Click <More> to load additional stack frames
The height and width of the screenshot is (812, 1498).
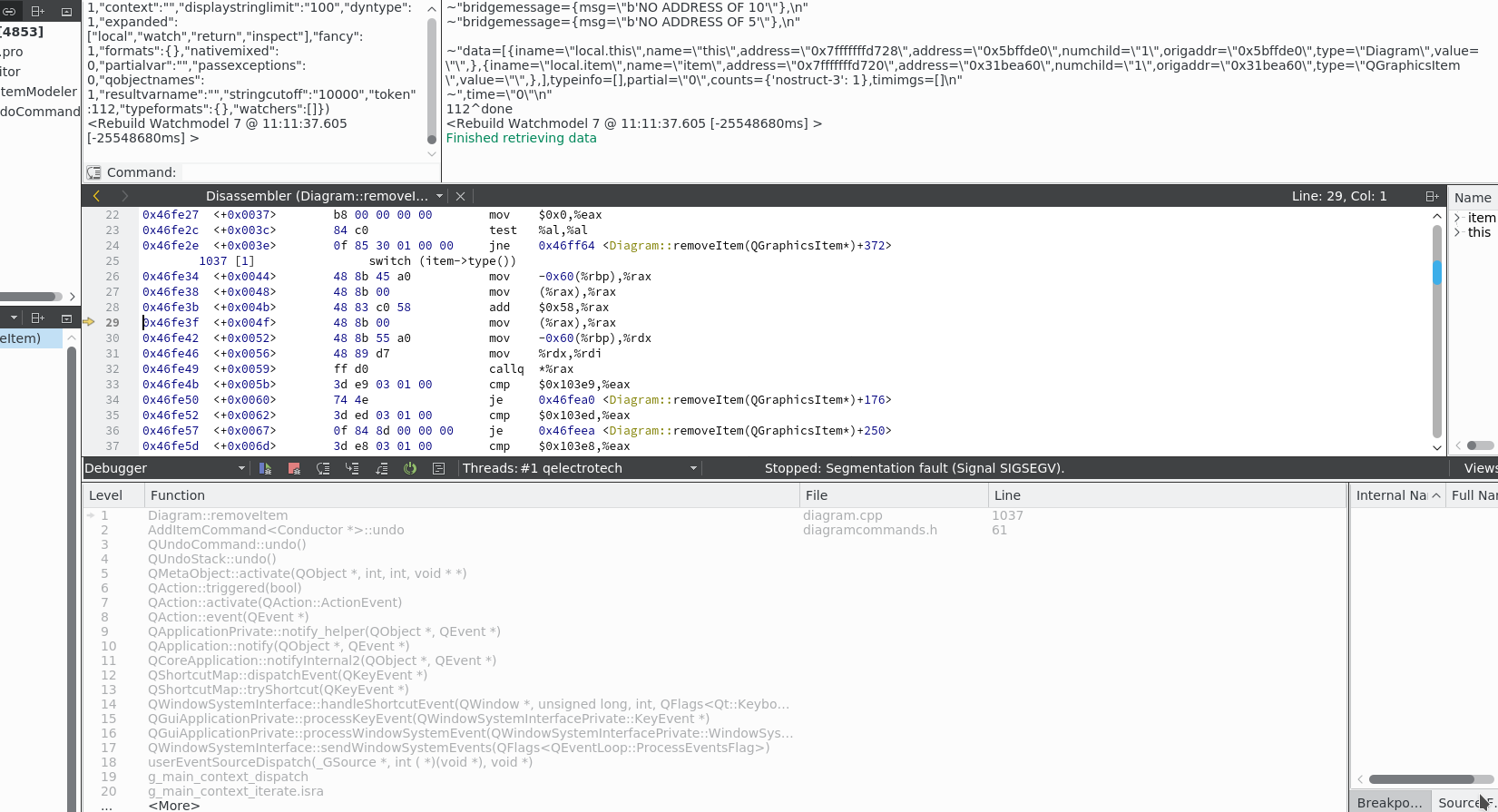tap(173, 806)
